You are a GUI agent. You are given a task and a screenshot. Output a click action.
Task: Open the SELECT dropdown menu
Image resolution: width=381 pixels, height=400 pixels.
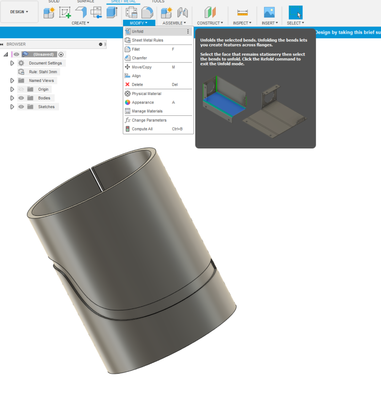click(295, 23)
